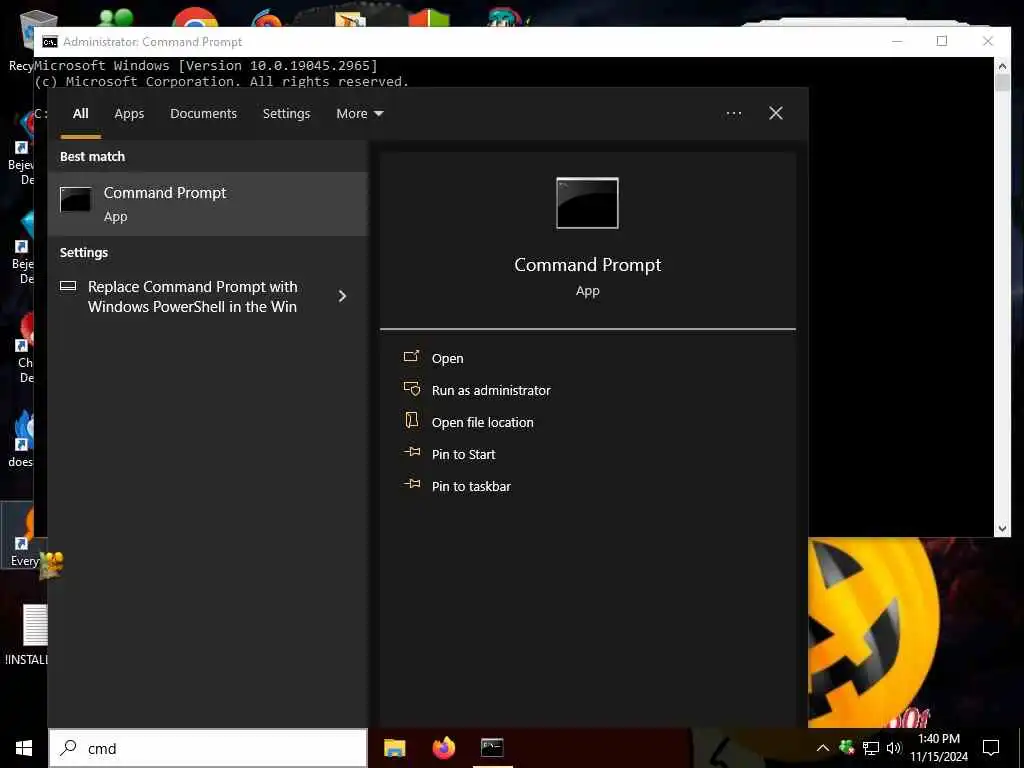Select the All search tab

coord(80,114)
